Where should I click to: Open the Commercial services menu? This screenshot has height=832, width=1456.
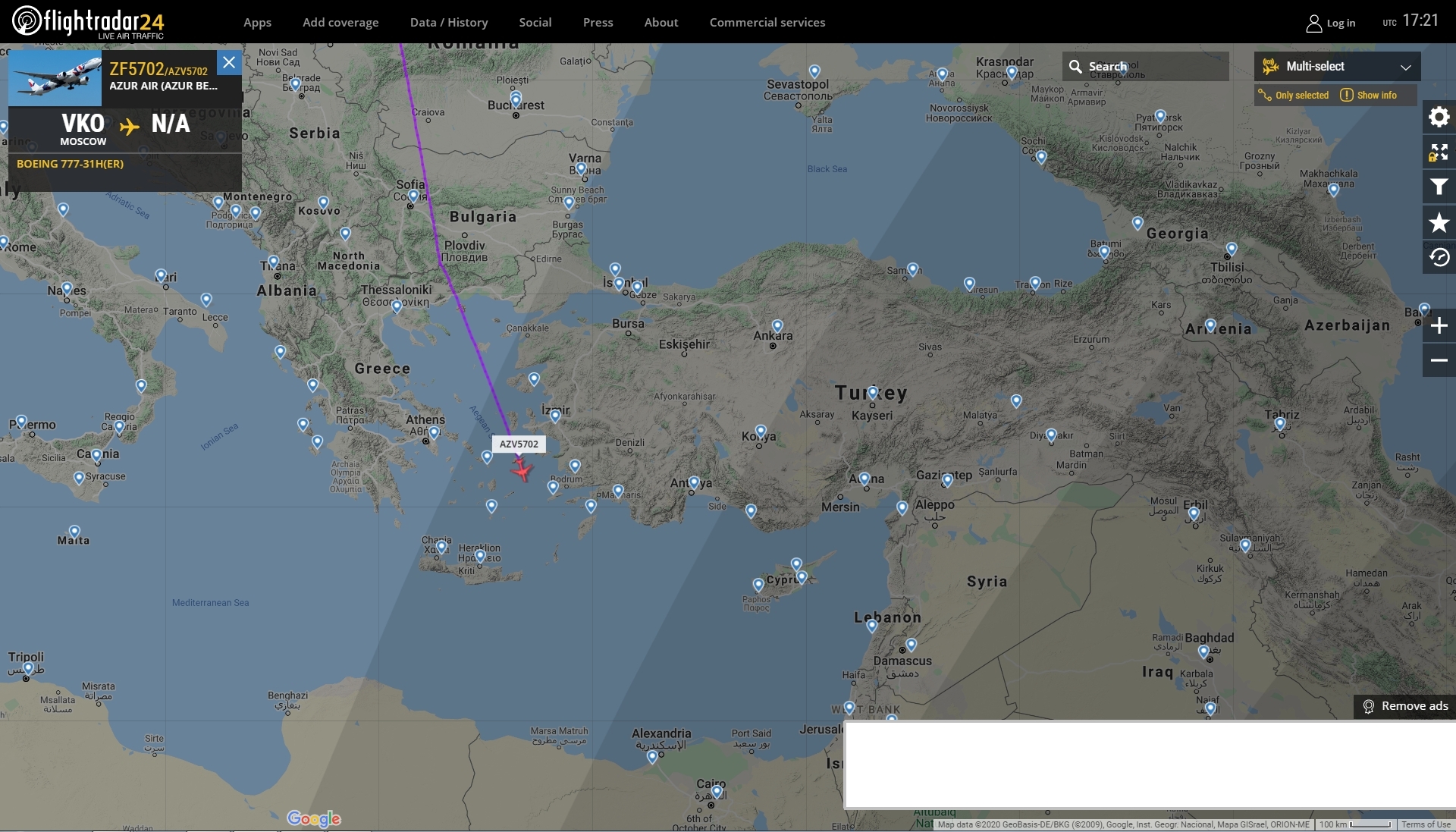pyautogui.click(x=767, y=23)
